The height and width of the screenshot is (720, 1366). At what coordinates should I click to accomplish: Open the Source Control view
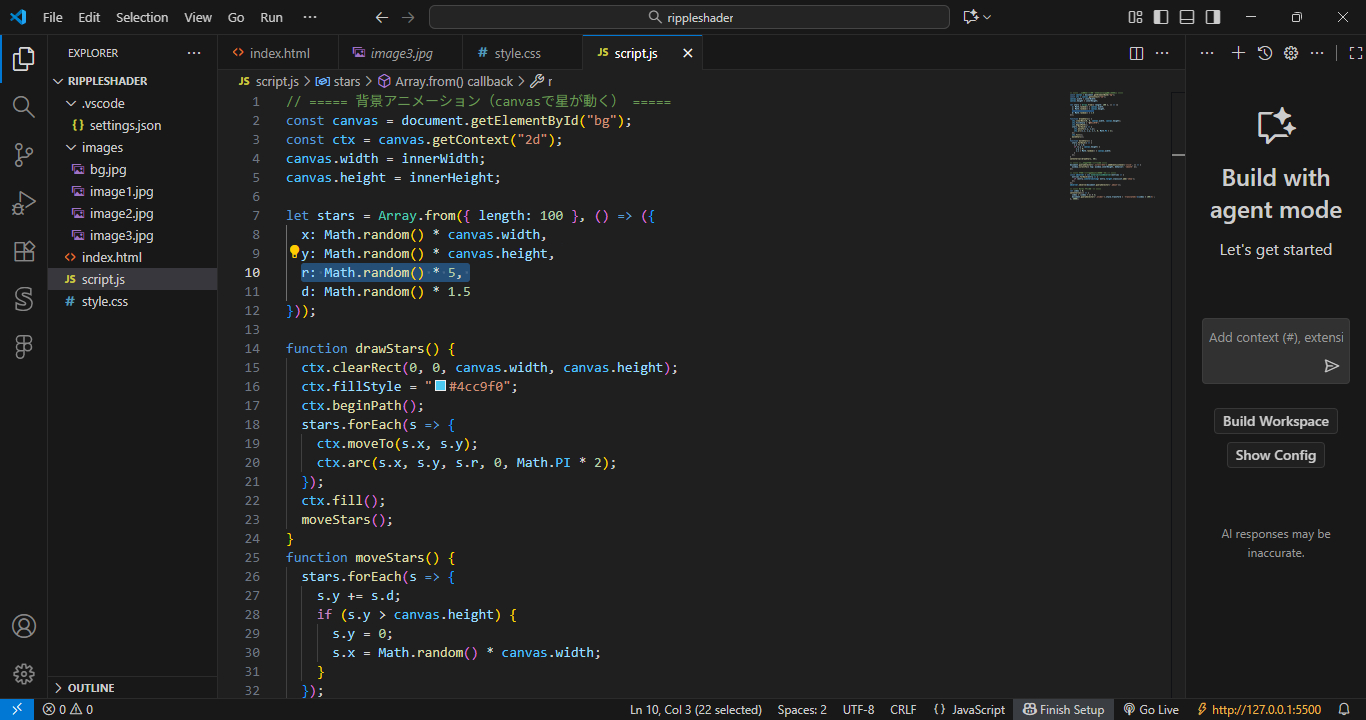(x=23, y=155)
